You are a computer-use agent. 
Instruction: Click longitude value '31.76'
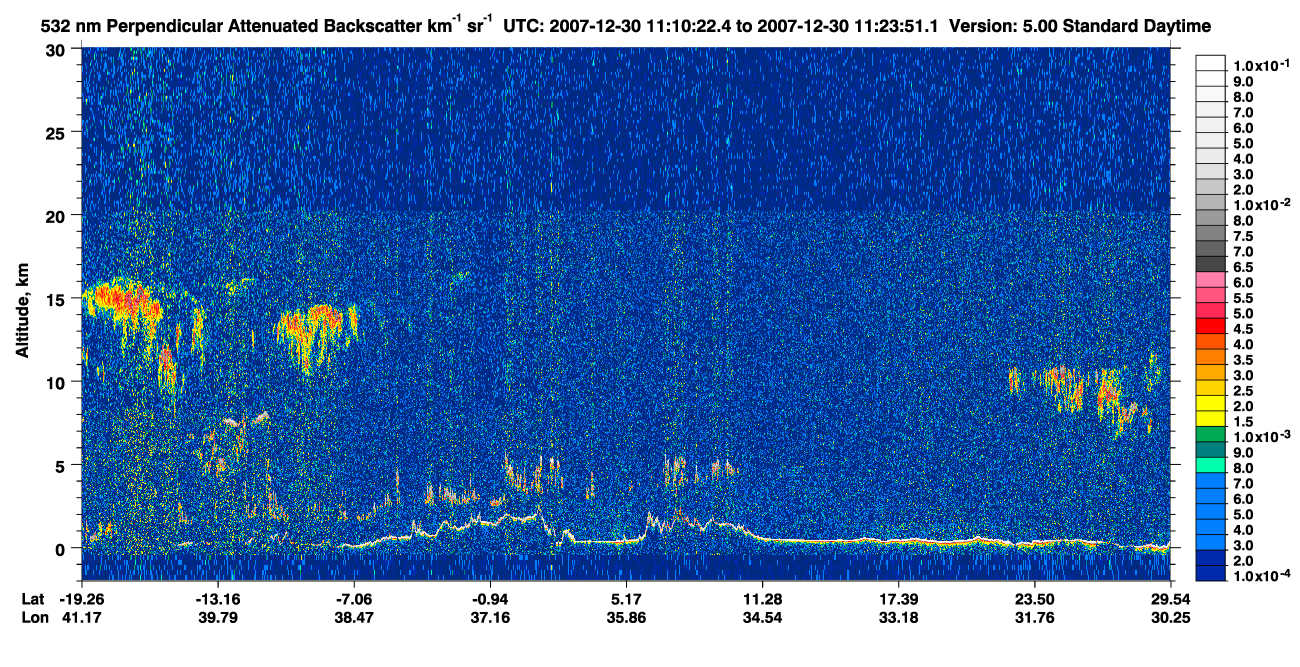pos(1034,617)
